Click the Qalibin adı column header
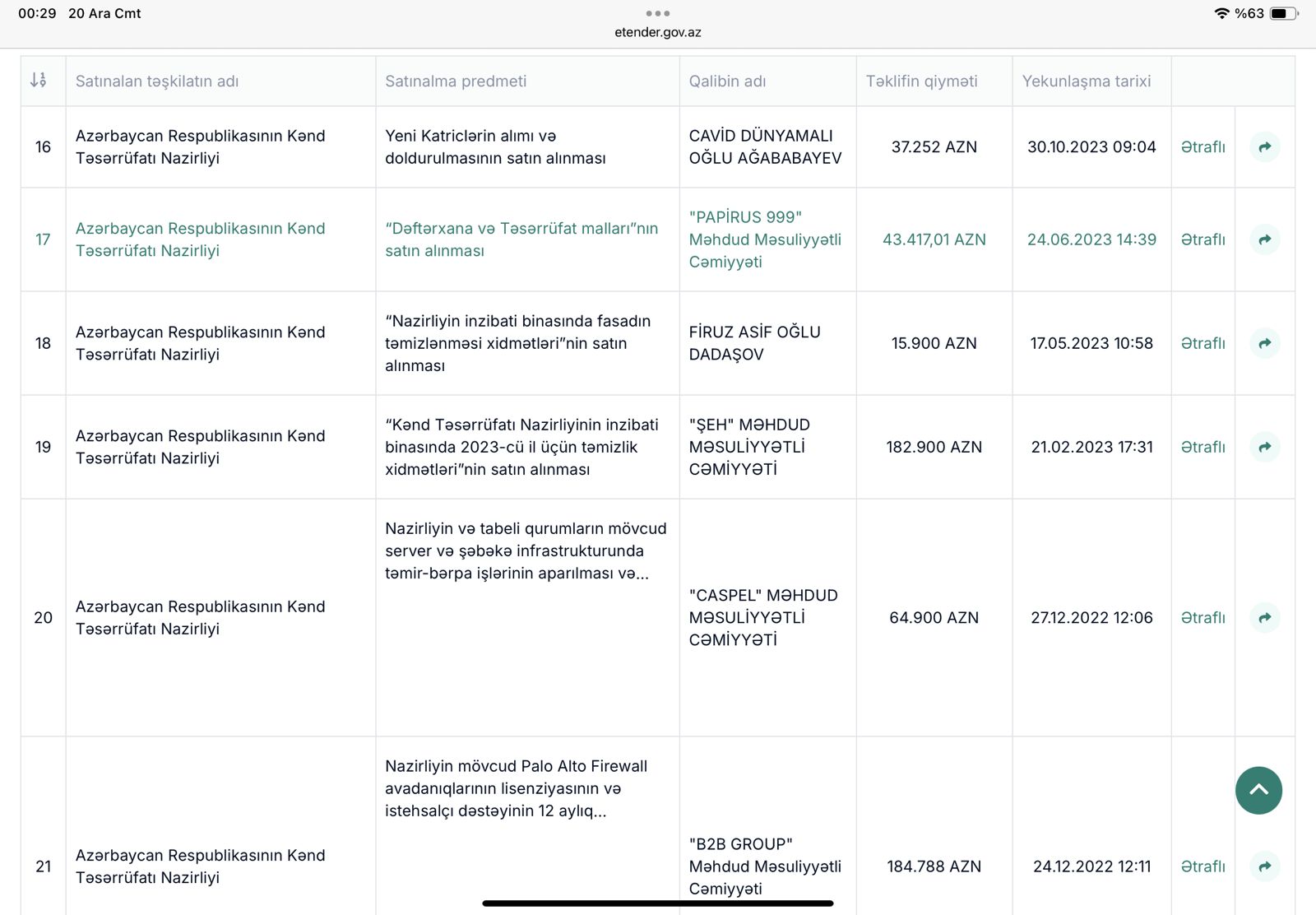 727,81
